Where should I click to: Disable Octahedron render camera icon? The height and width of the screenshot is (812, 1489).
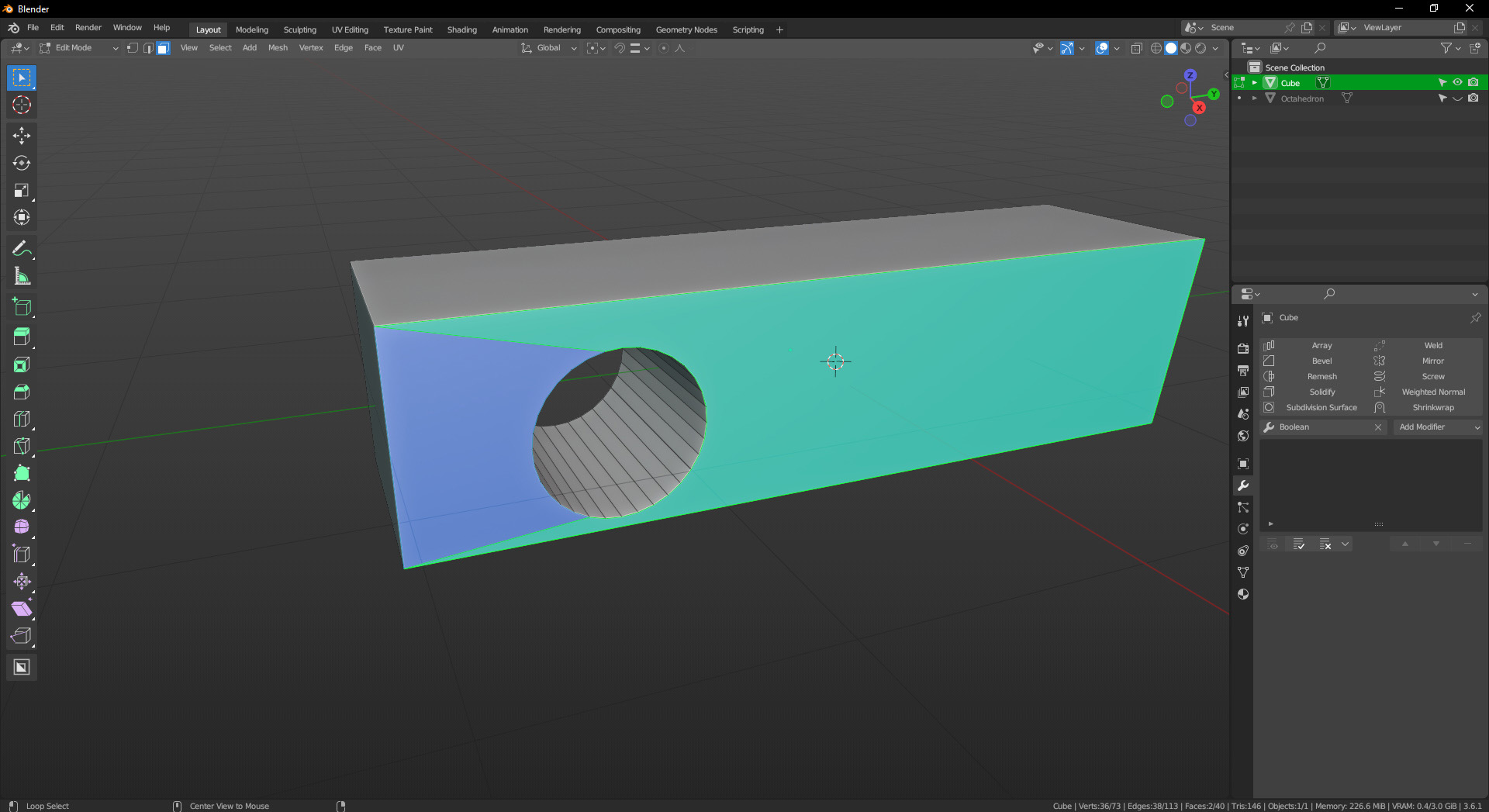tap(1473, 98)
